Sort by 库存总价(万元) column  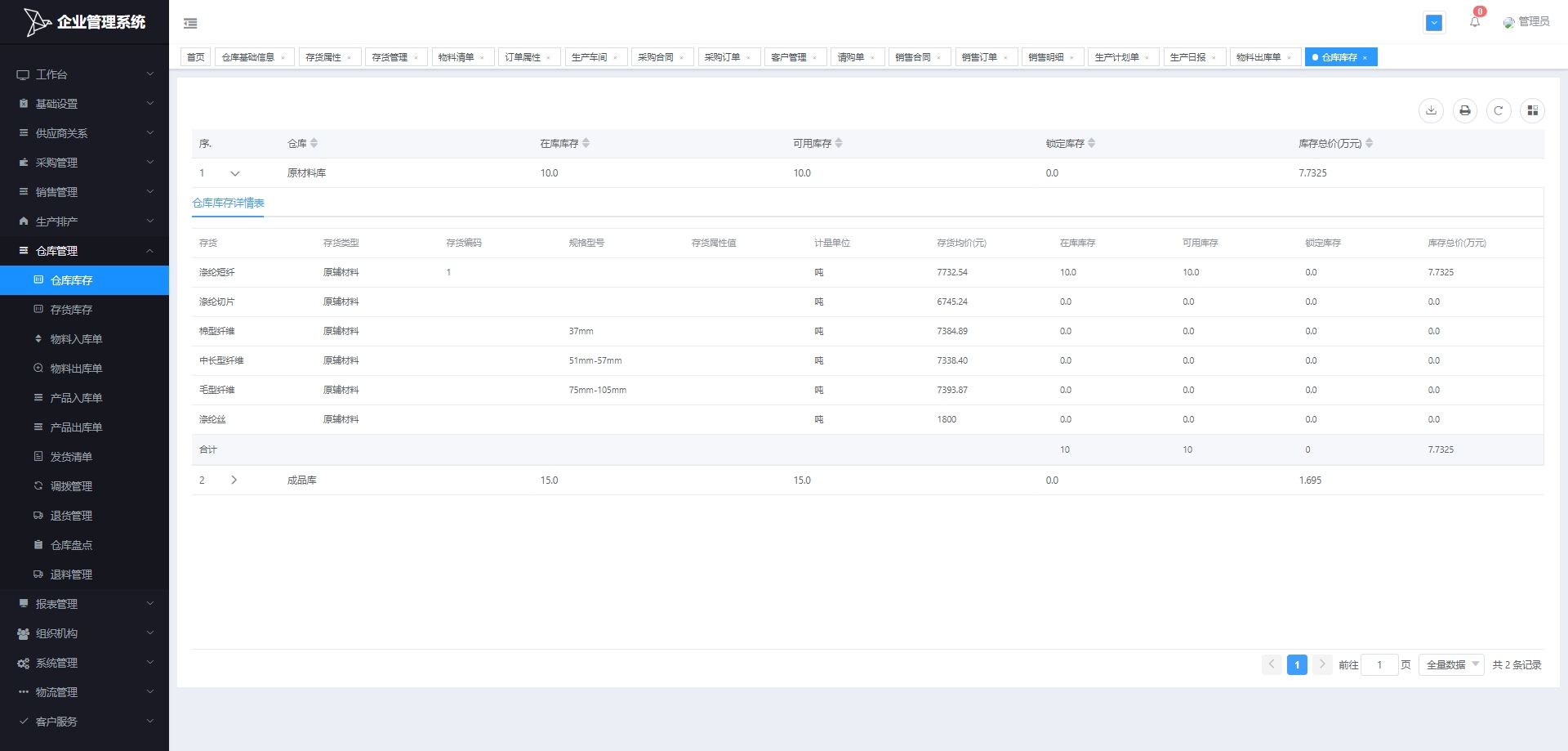coord(1369,143)
